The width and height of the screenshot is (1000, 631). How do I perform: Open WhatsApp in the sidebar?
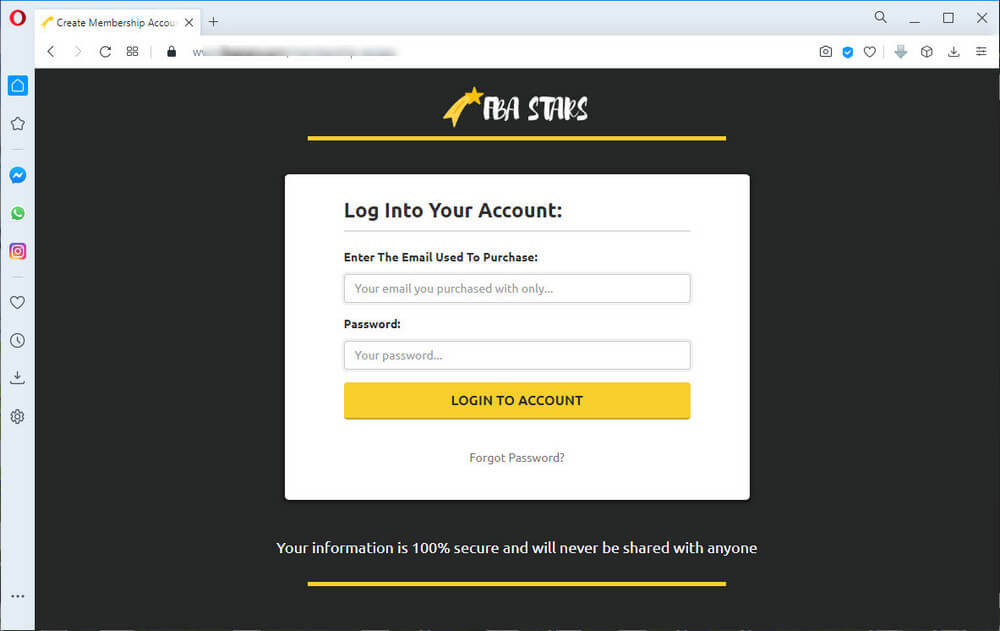[x=18, y=213]
